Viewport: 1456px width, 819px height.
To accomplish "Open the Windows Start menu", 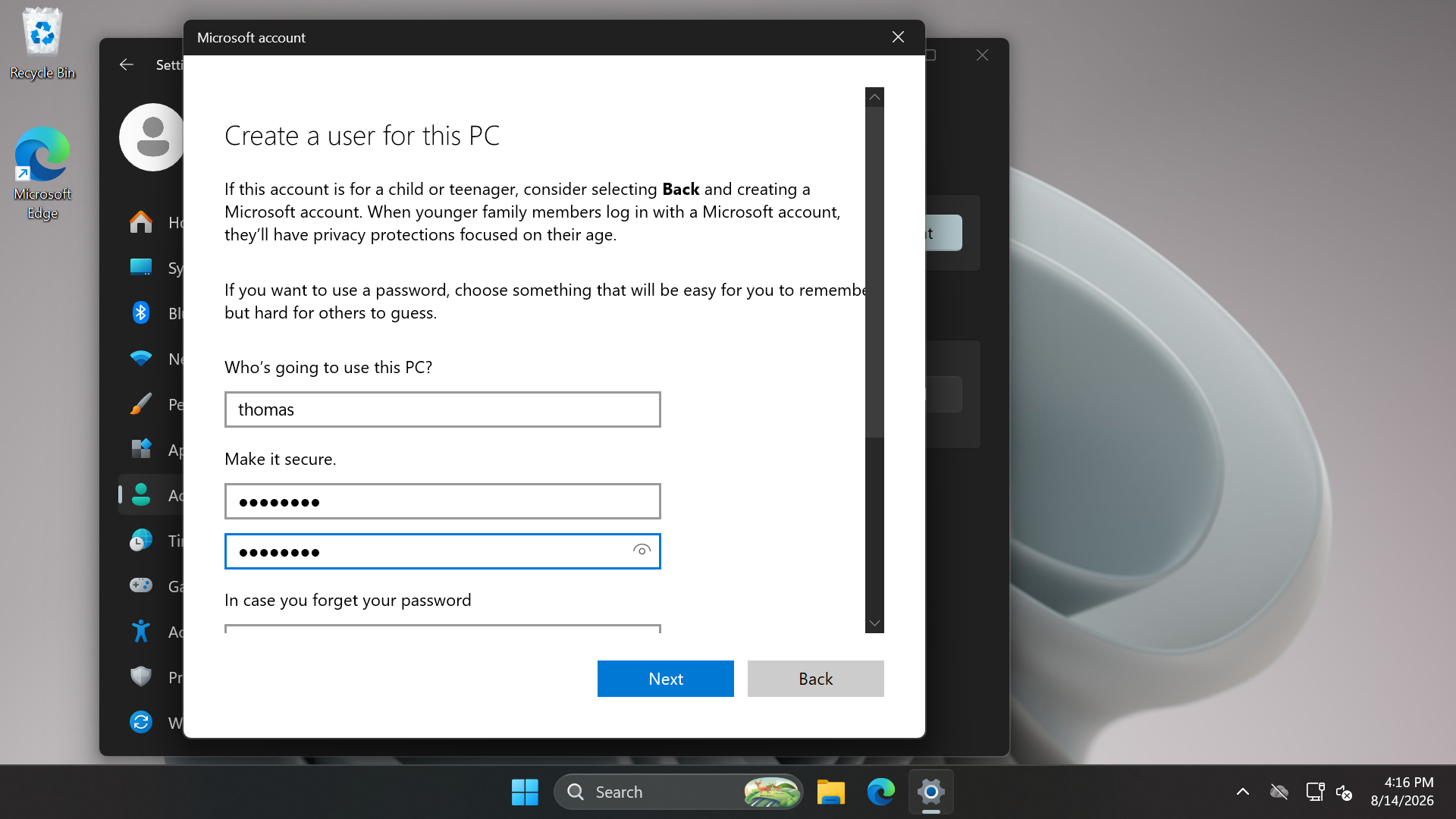I will (x=525, y=792).
